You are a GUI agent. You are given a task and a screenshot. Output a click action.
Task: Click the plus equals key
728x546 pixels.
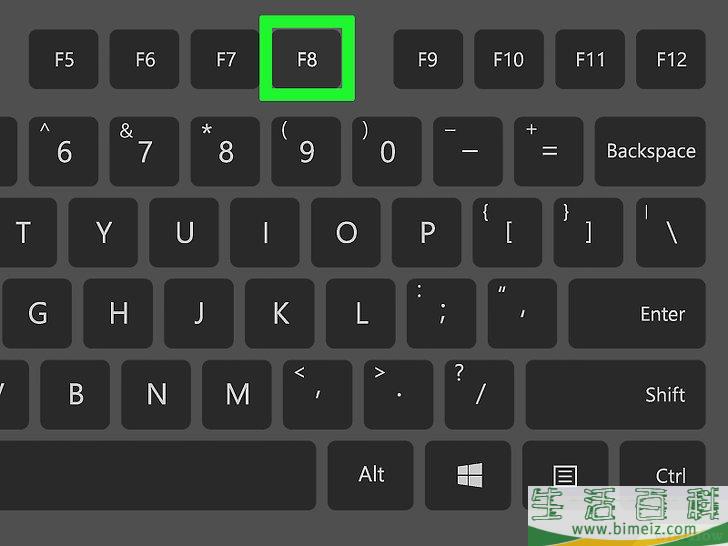549,151
